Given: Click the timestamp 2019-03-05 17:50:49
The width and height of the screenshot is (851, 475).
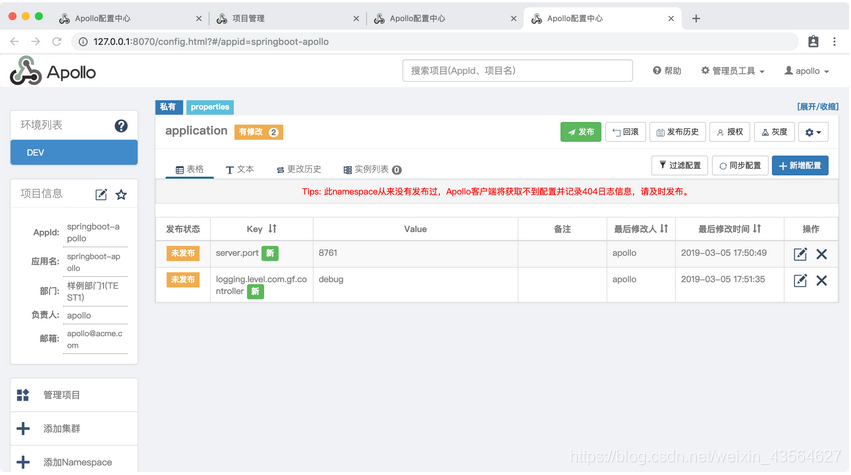Looking at the screenshot, I should [x=723, y=253].
